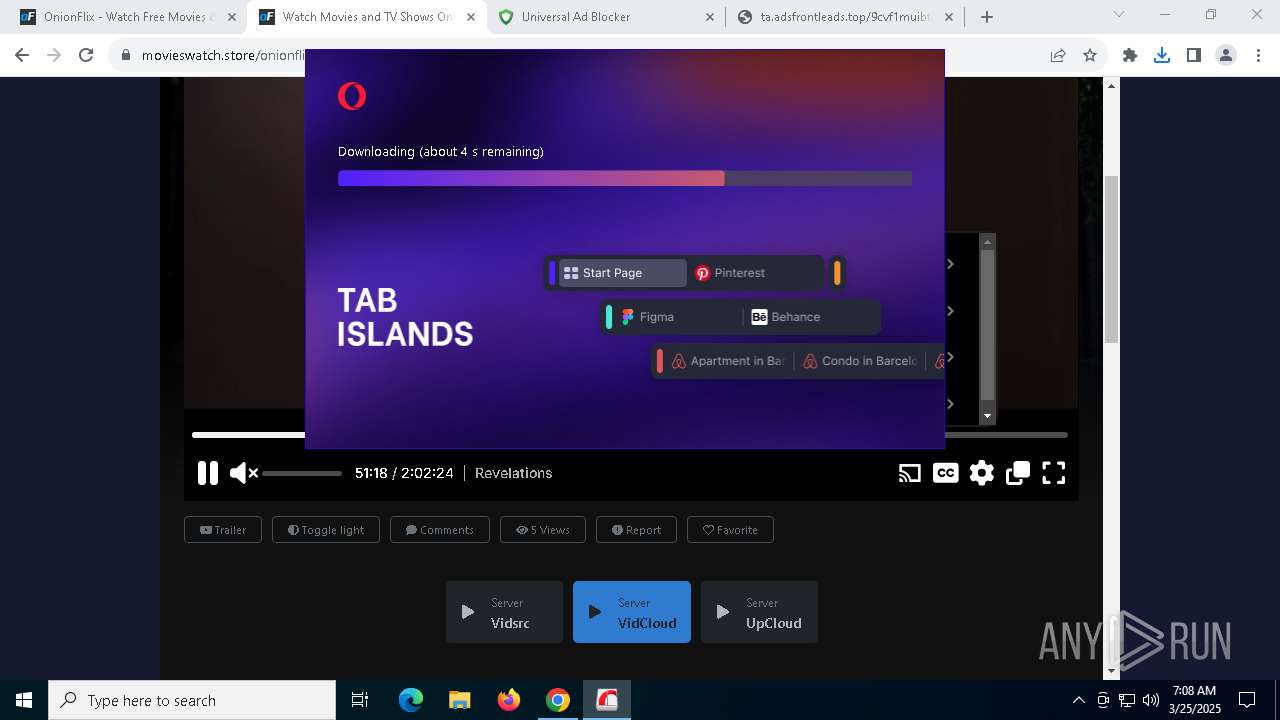Image resolution: width=1280 pixels, height=720 pixels.
Task: Open the notification center
Action: click(1247, 700)
